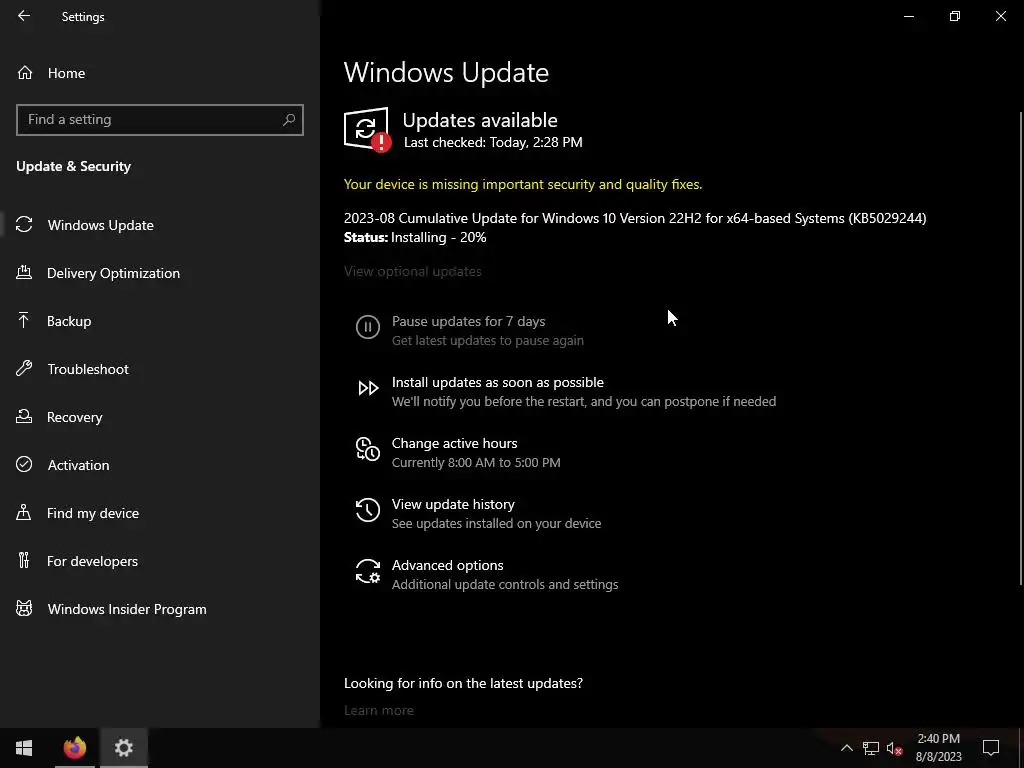Image resolution: width=1024 pixels, height=768 pixels.
Task: Click Last checked: Today, 2:28 PM text
Action: [493, 142]
